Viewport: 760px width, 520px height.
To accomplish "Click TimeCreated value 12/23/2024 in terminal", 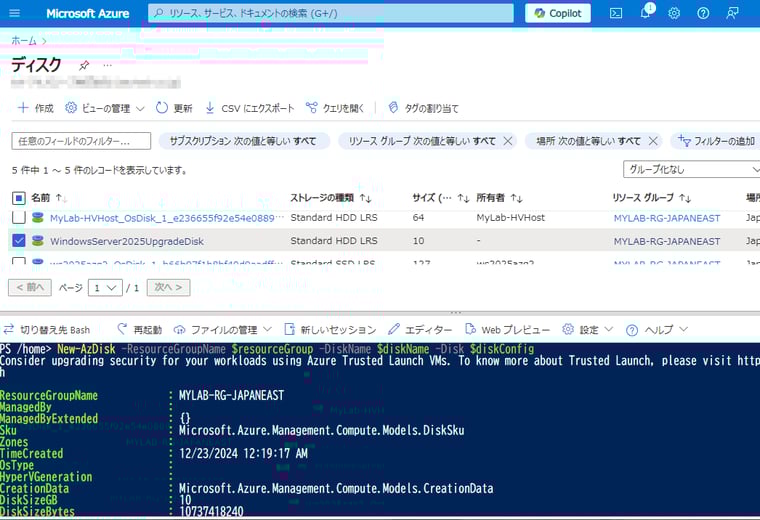I will click(x=243, y=454).
